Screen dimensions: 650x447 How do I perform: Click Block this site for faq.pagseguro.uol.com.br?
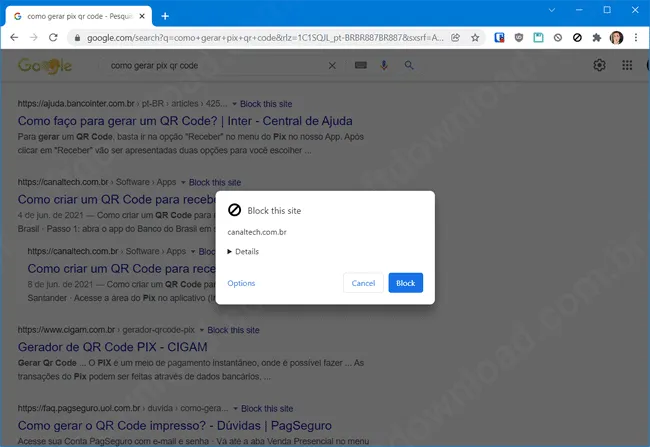267,409
